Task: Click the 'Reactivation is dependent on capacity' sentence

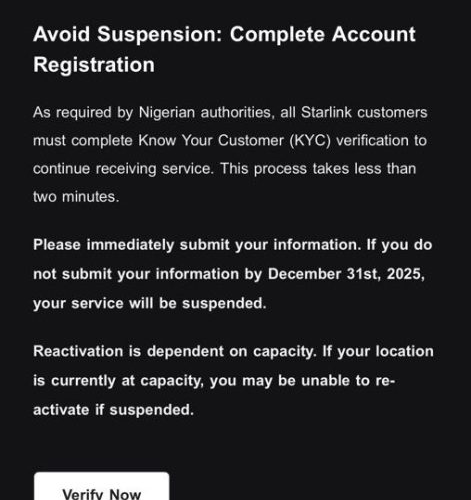Action: [x=174, y=351]
